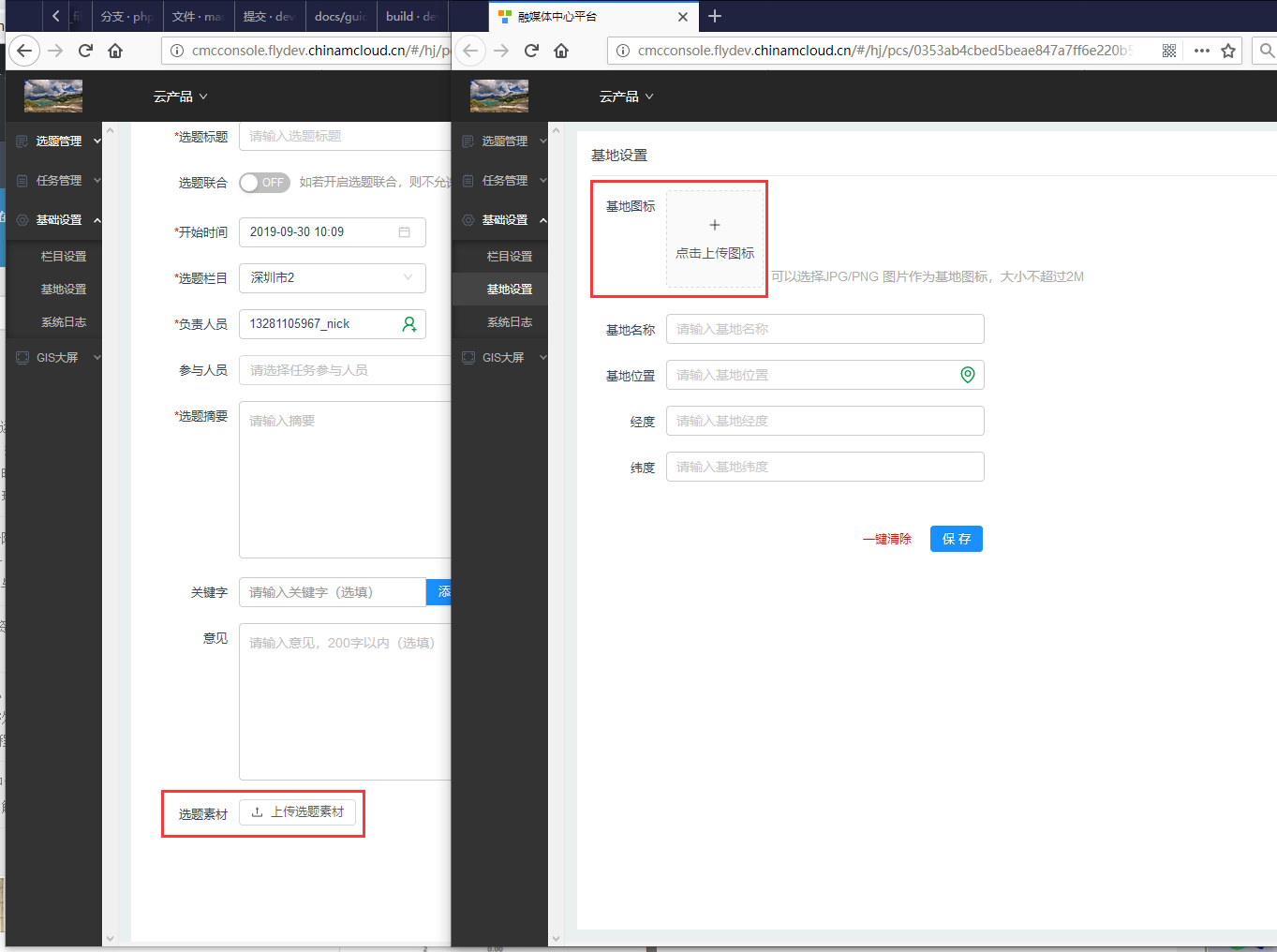Close the 融媒体中心平台 tab
The image size is (1277, 952).
683,16
